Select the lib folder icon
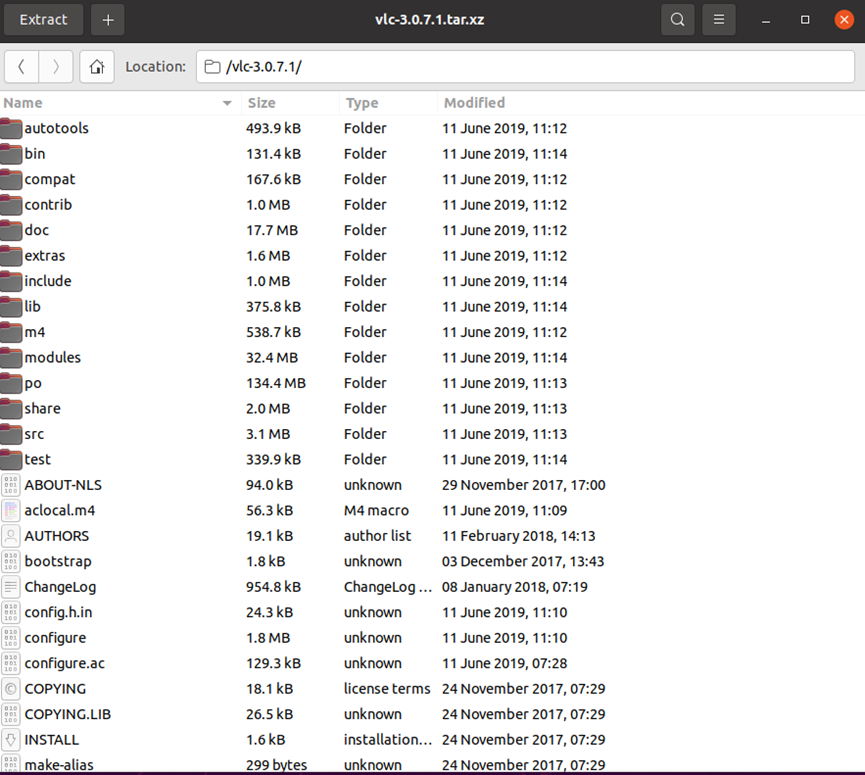 click(11, 307)
